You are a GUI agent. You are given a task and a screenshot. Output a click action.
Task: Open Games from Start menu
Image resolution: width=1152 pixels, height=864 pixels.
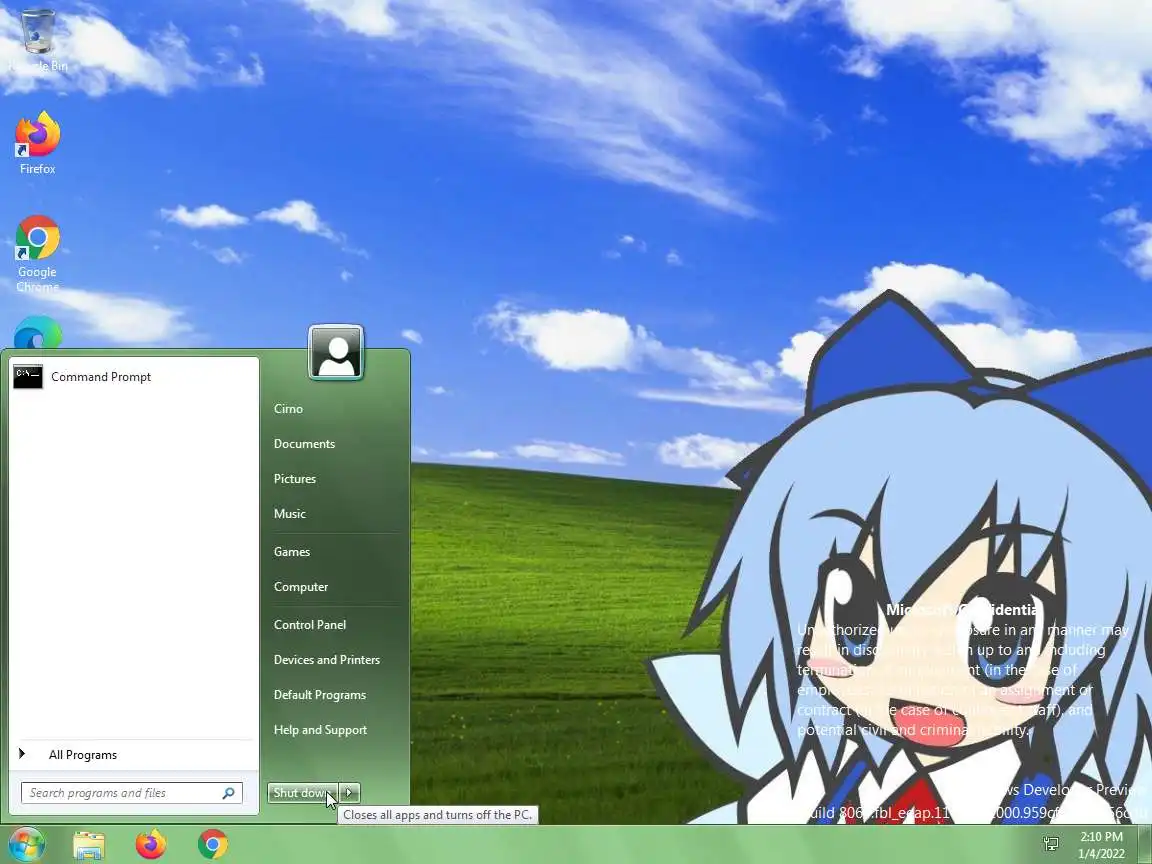click(292, 552)
